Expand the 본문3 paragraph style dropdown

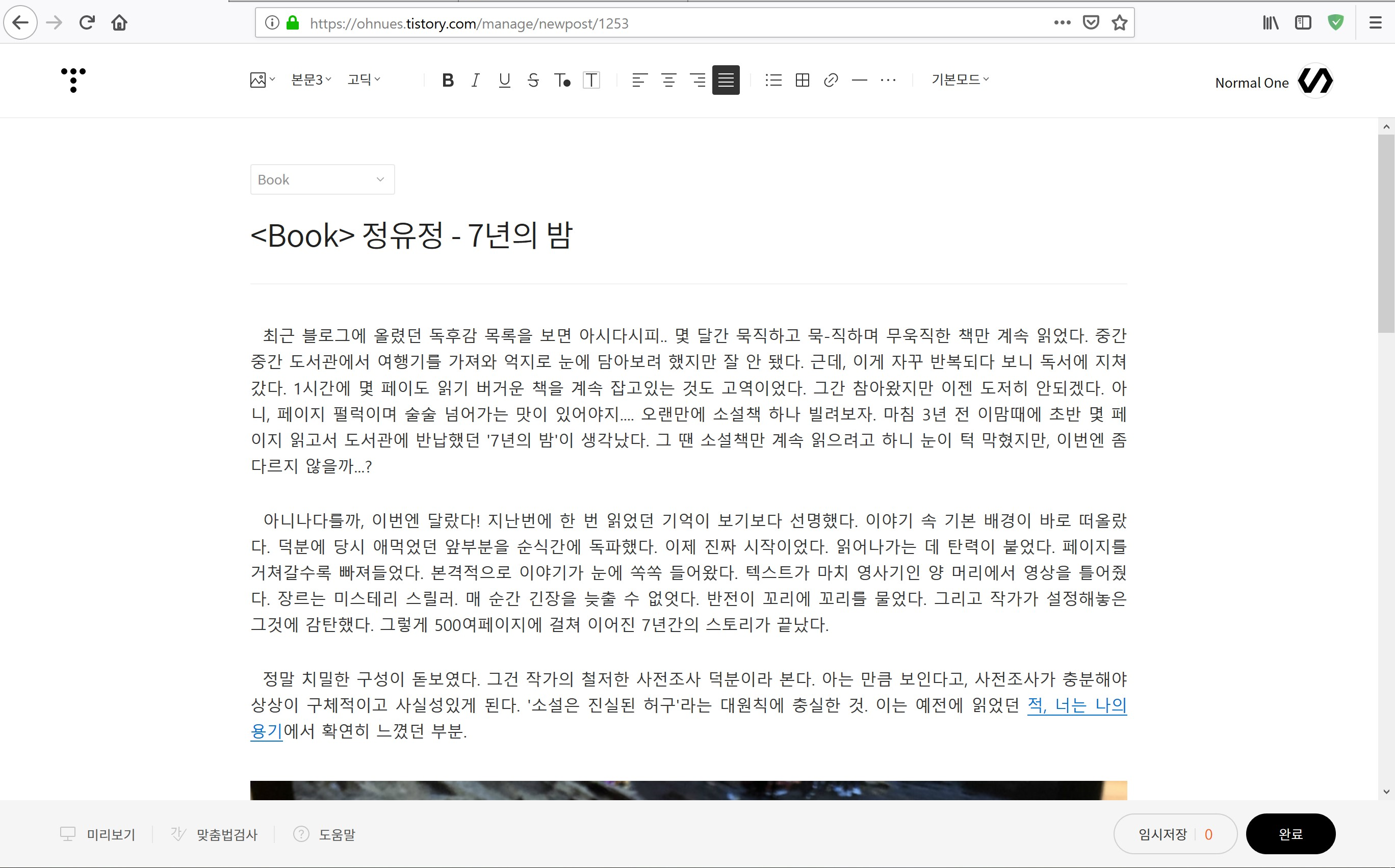click(x=311, y=80)
